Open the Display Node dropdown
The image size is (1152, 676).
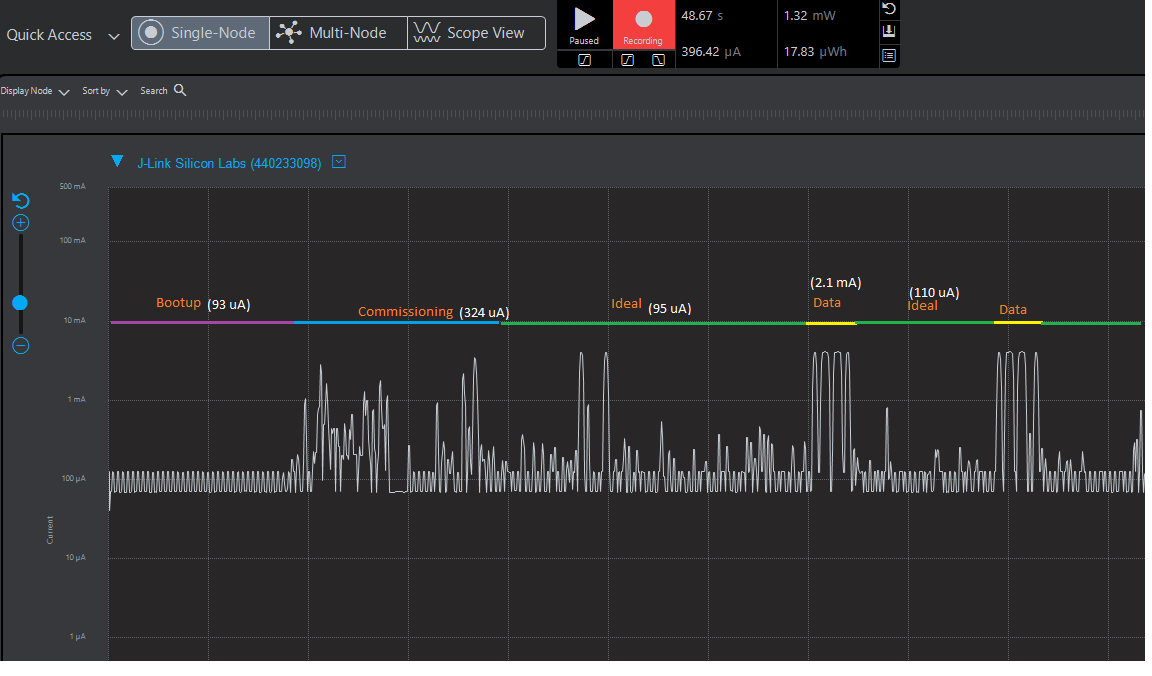pyautogui.click(x=35, y=90)
